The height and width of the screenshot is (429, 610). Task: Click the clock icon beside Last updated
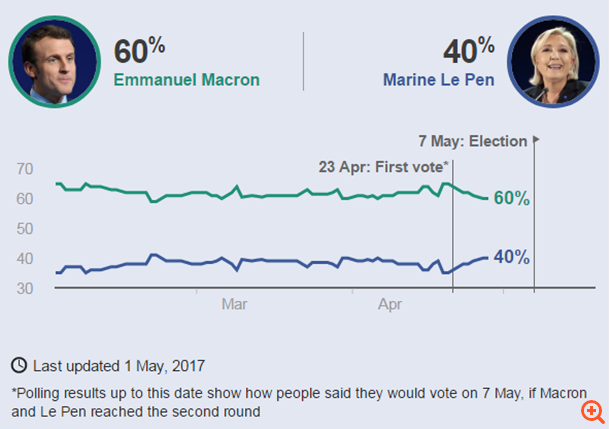19,365
